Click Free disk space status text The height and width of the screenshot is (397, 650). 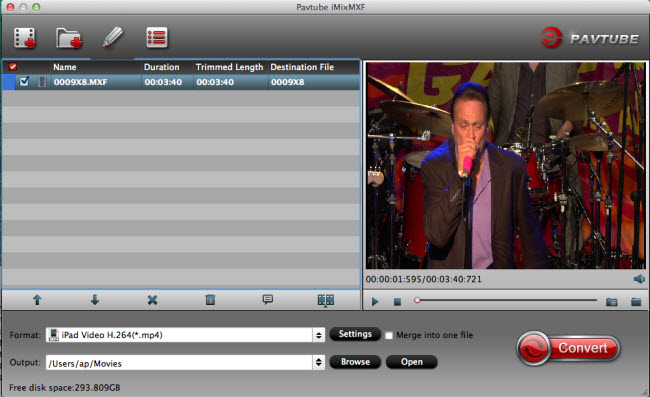65,387
